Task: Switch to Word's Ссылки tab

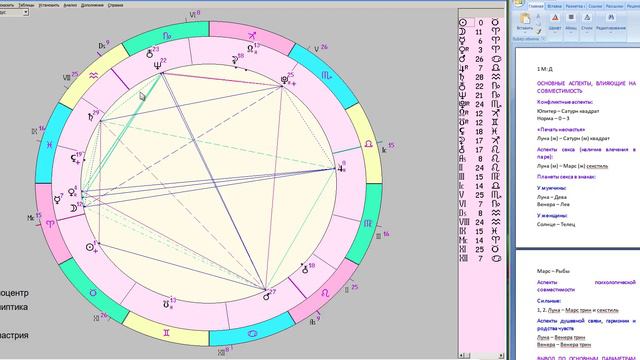Action: tap(595, 6)
